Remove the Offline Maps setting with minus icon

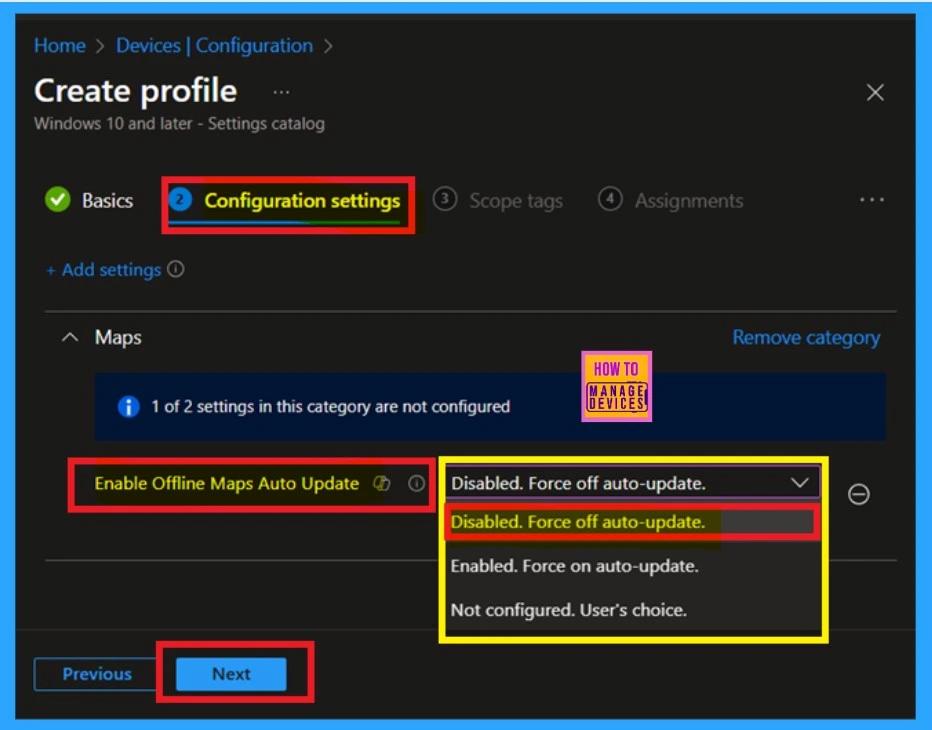pyautogui.click(x=858, y=495)
